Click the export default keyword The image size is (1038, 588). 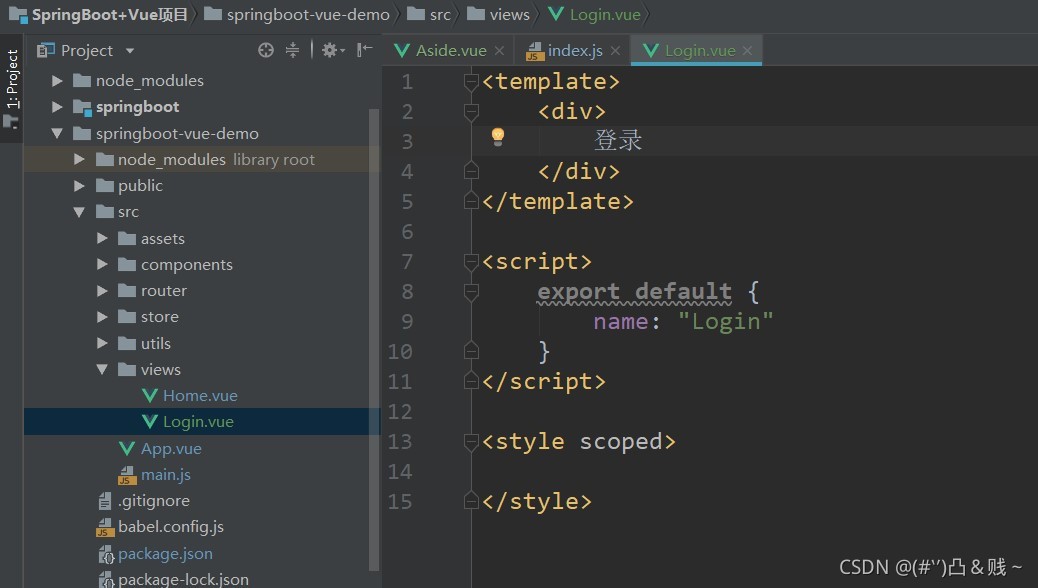634,291
